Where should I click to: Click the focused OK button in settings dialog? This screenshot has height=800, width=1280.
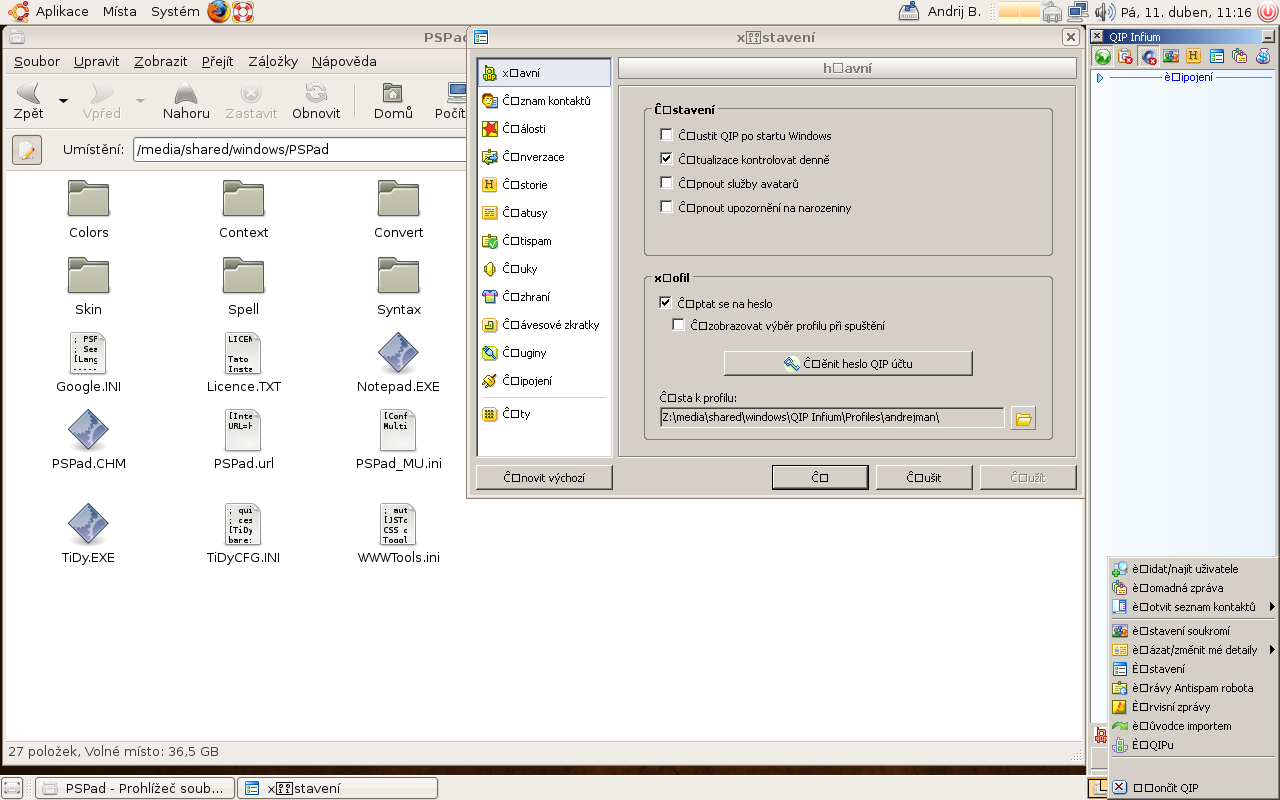(x=820, y=477)
